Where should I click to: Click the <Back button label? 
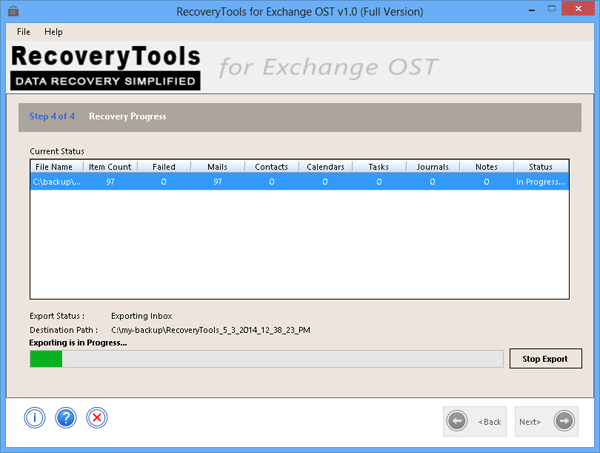point(489,422)
